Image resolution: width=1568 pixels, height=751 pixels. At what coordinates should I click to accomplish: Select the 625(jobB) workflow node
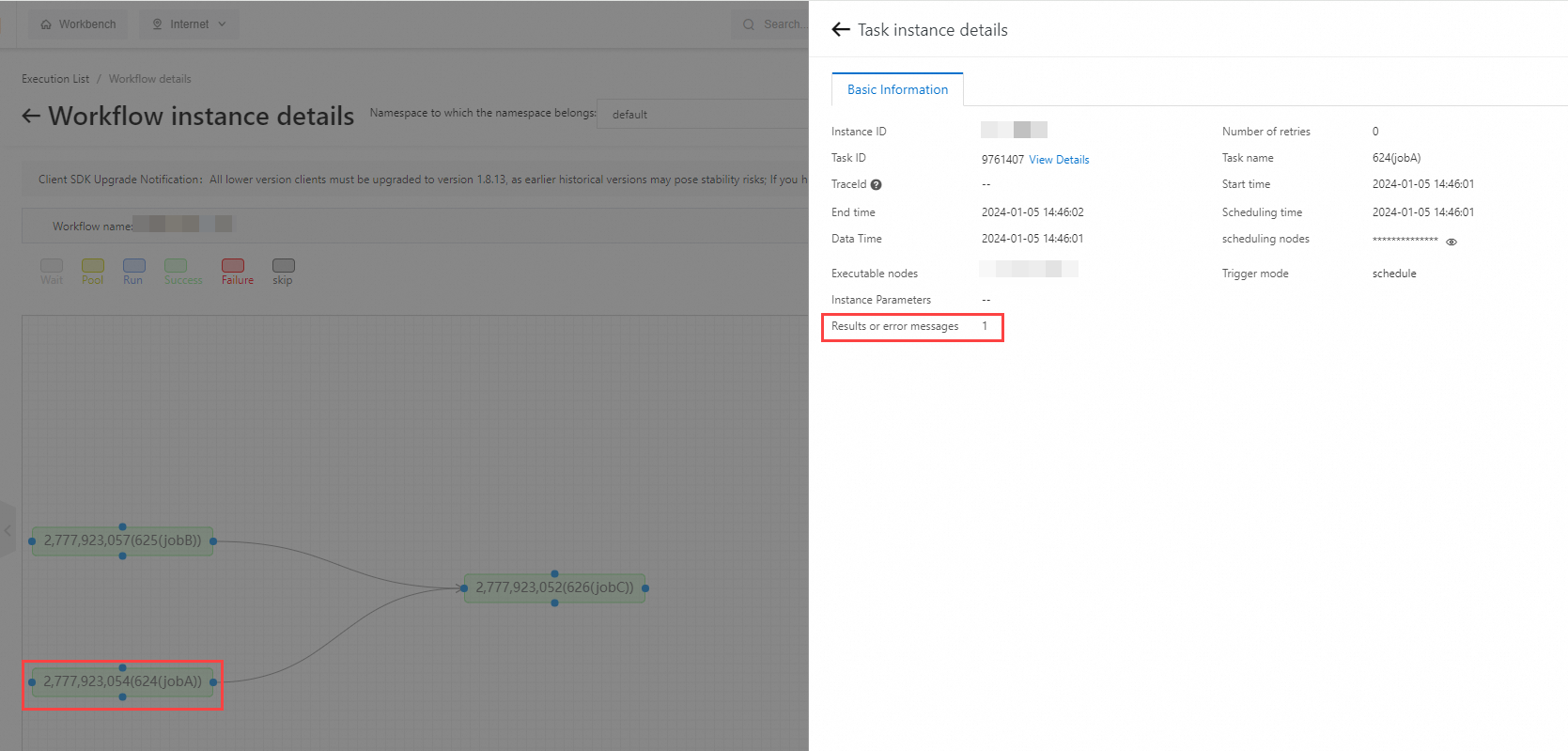(122, 540)
